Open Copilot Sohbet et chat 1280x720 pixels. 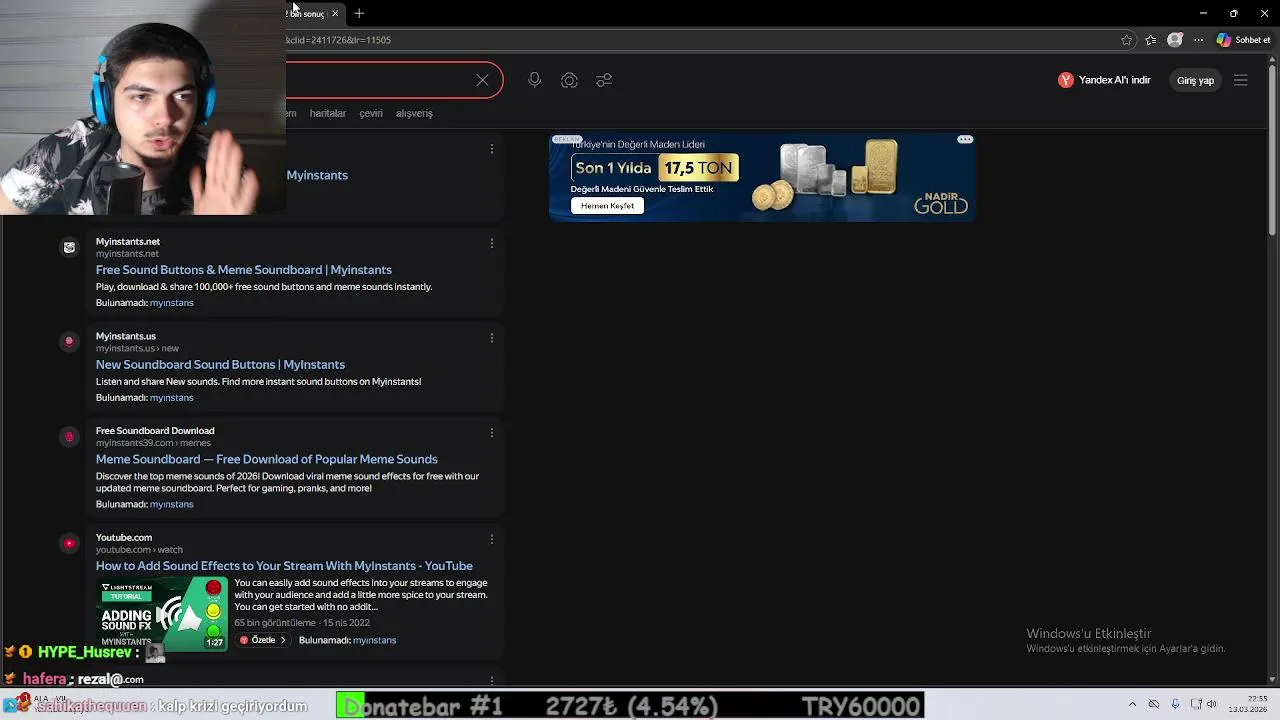click(1243, 40)
